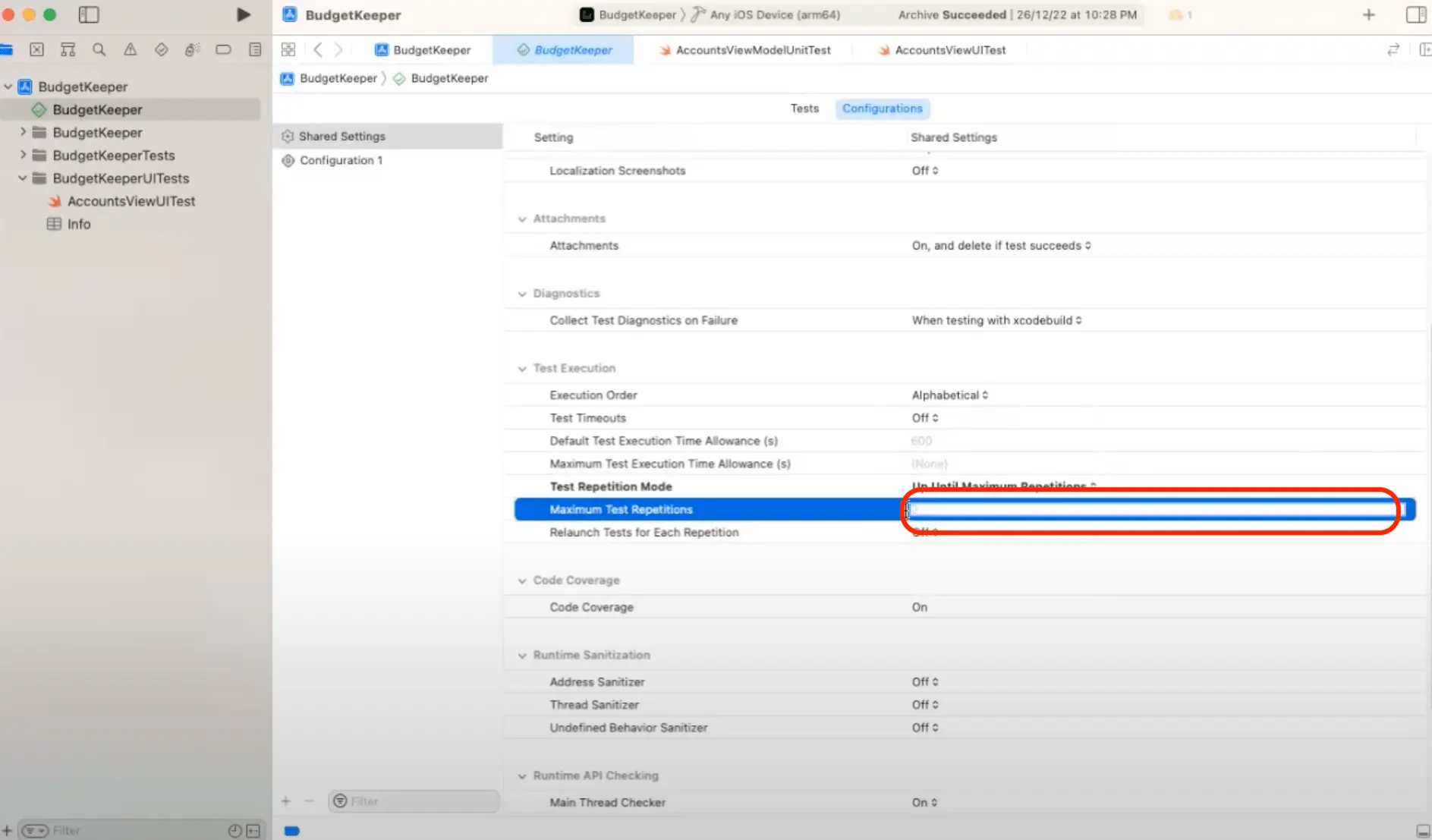The width and height of the screenshot is (1432, 840).
Task: Click the editor grid related-items icon
Action: click(x=288, y=50)
